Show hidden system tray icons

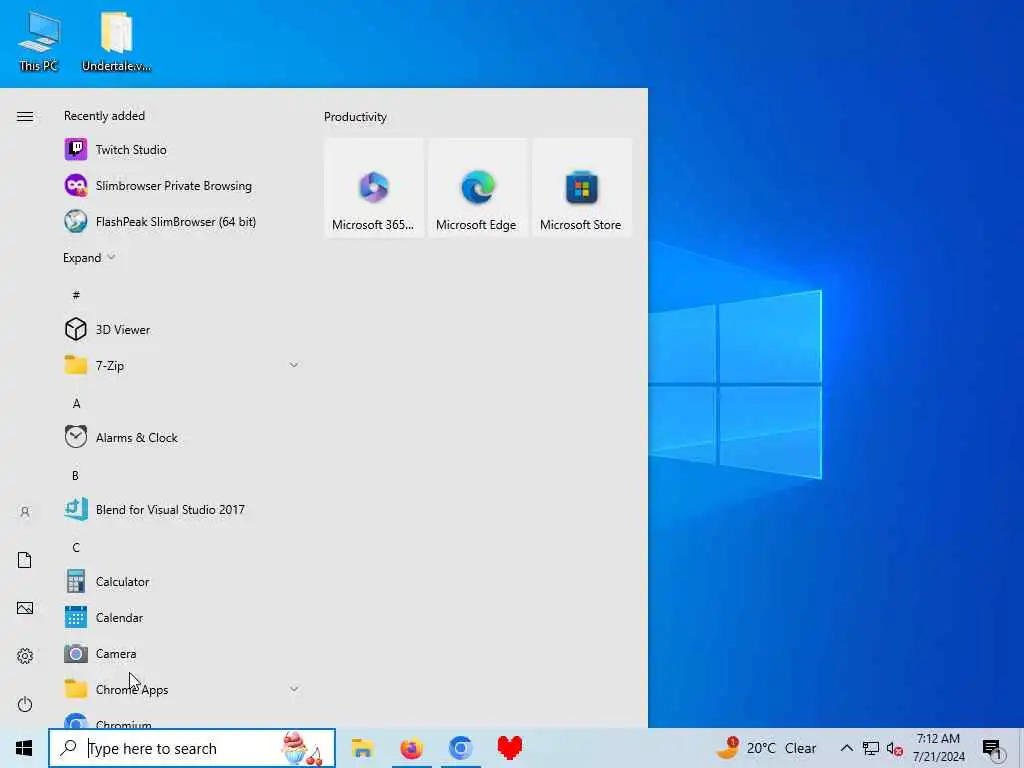846,748
